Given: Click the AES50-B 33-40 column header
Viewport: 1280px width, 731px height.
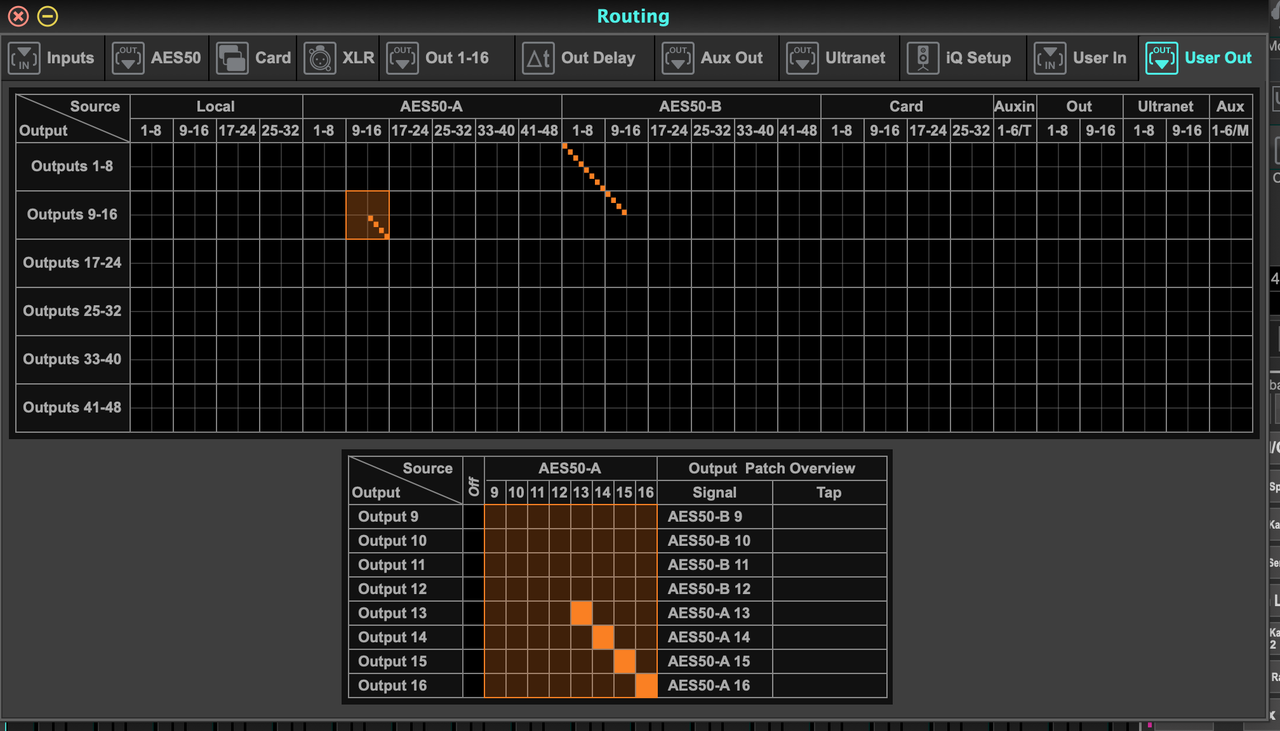Looking at the screenshot, I should 756,131.
